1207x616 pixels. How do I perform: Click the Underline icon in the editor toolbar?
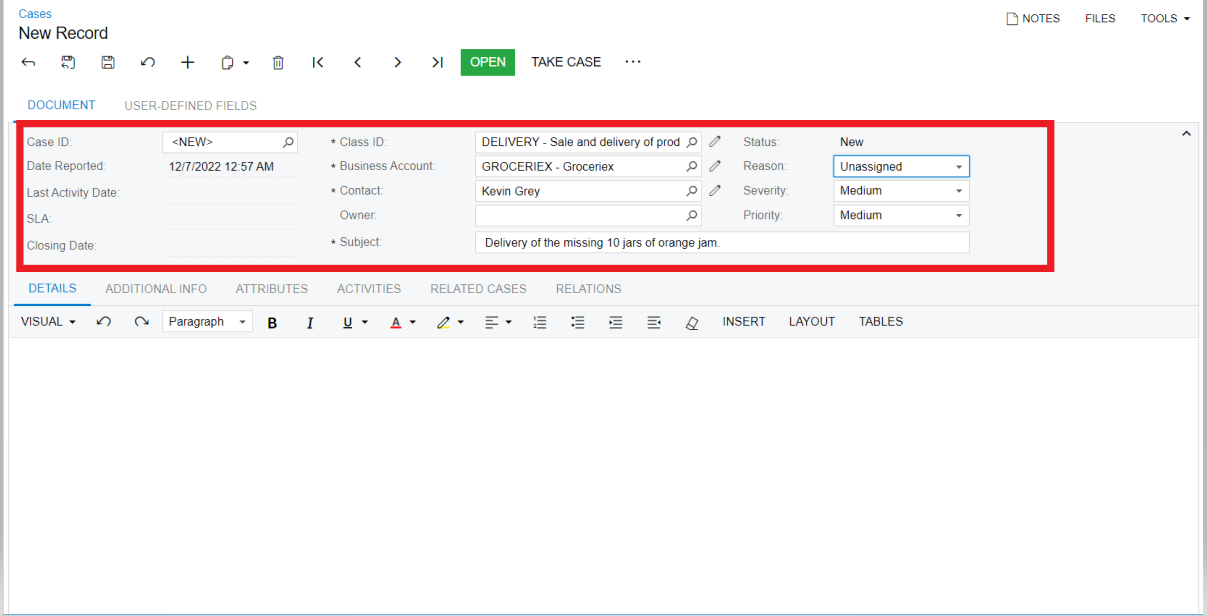347,321
